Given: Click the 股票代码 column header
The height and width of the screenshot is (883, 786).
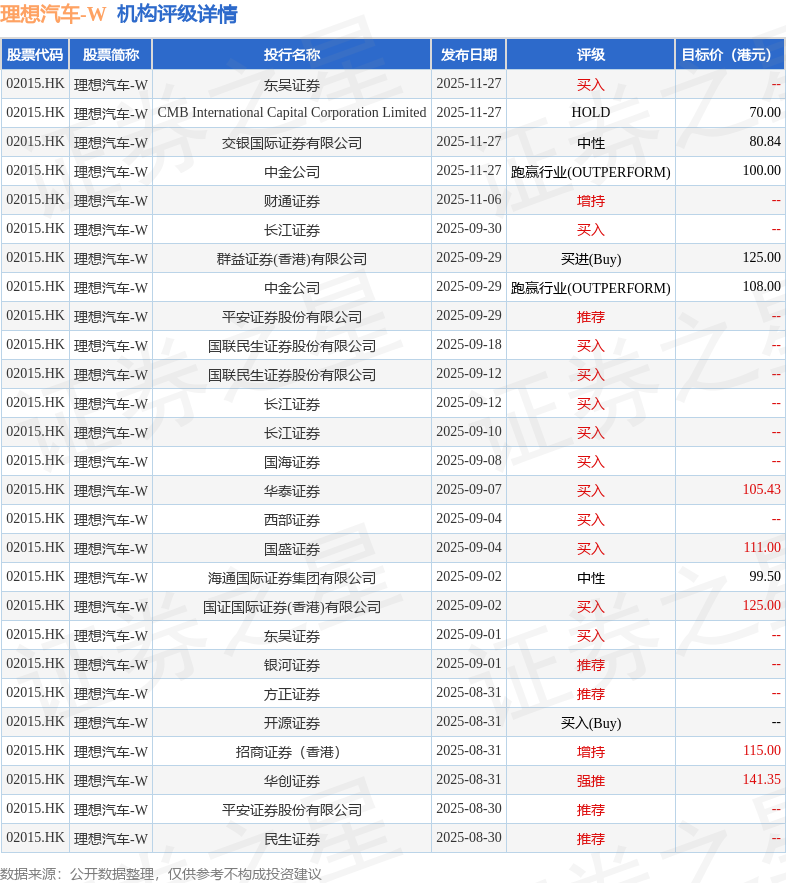Looking at the screenshot, I should pyautogui.click(x=35, y=55).
